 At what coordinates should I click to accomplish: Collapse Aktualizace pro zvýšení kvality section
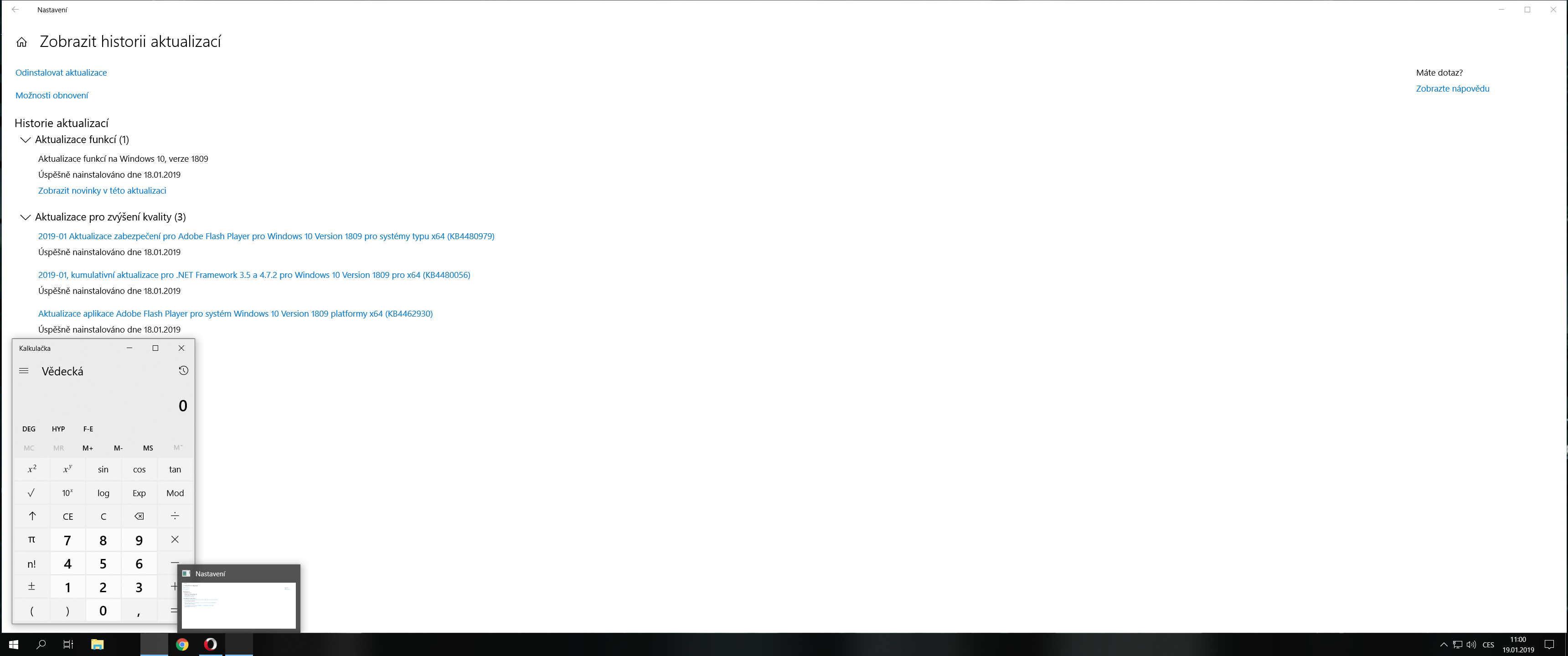click(25, 217)
